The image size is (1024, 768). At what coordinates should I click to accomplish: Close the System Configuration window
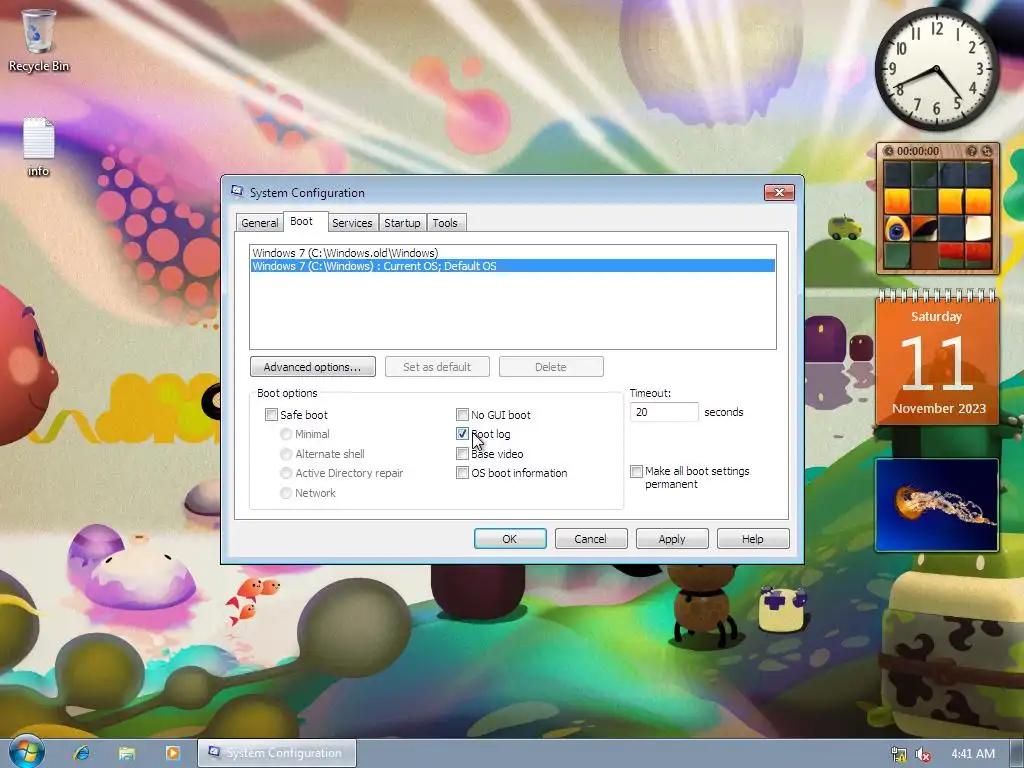779,192
